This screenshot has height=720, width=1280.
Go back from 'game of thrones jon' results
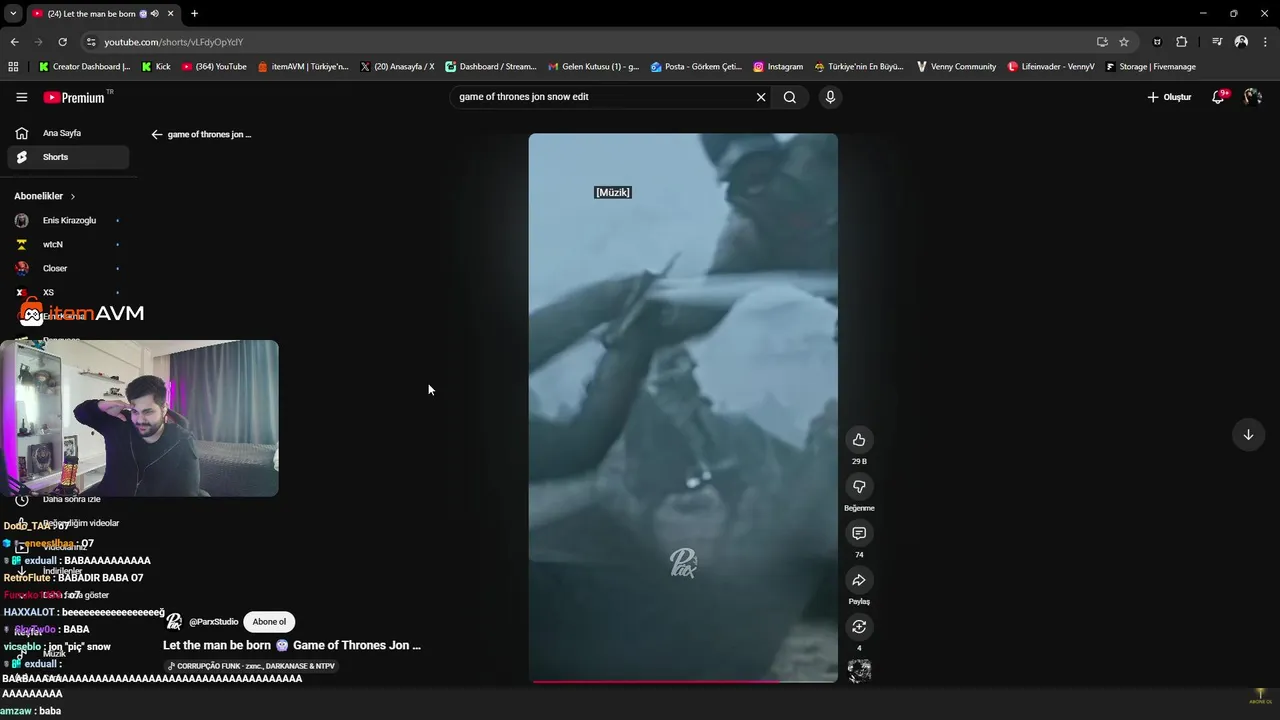[x=157, y=134]
